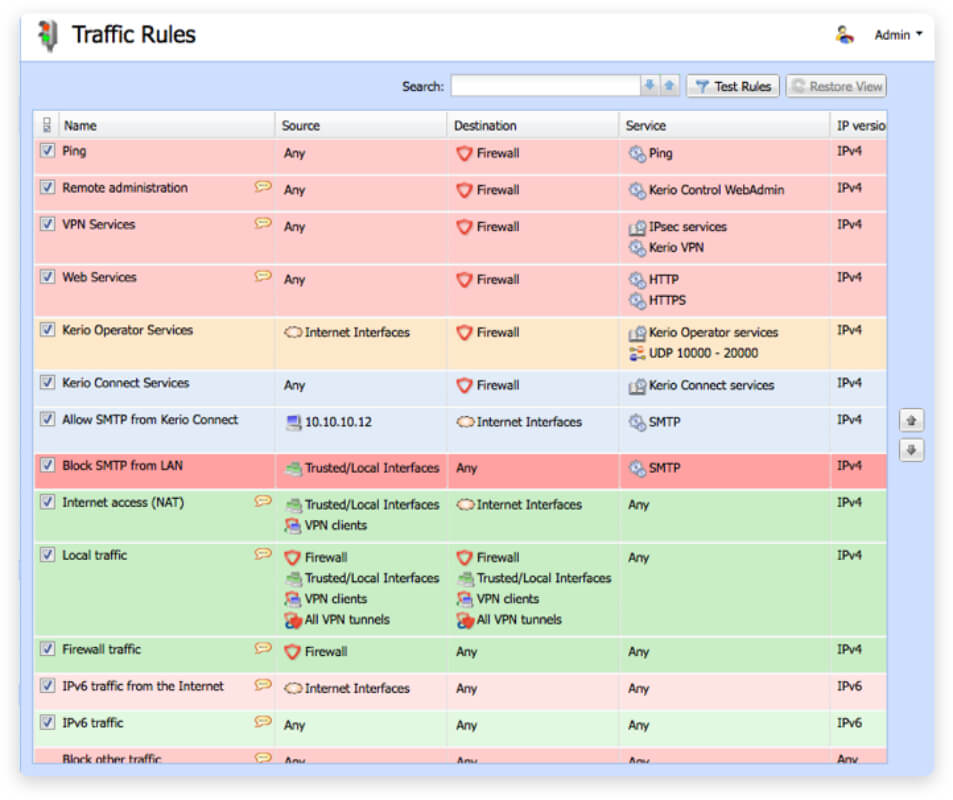The height and width of the screenshot is (800, 953).
Task: Disable the Block SMTP from LAN rule
Action: pos(47,465)
